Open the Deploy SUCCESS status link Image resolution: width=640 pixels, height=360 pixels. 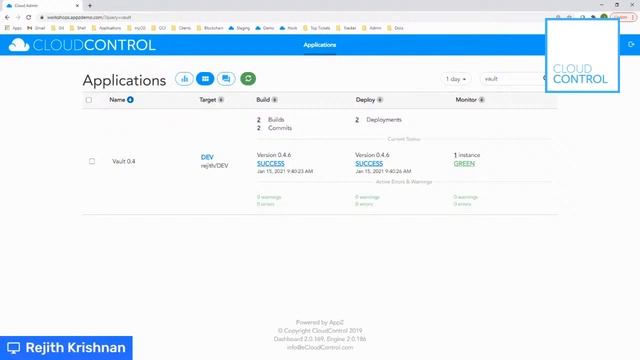(369, 163)
